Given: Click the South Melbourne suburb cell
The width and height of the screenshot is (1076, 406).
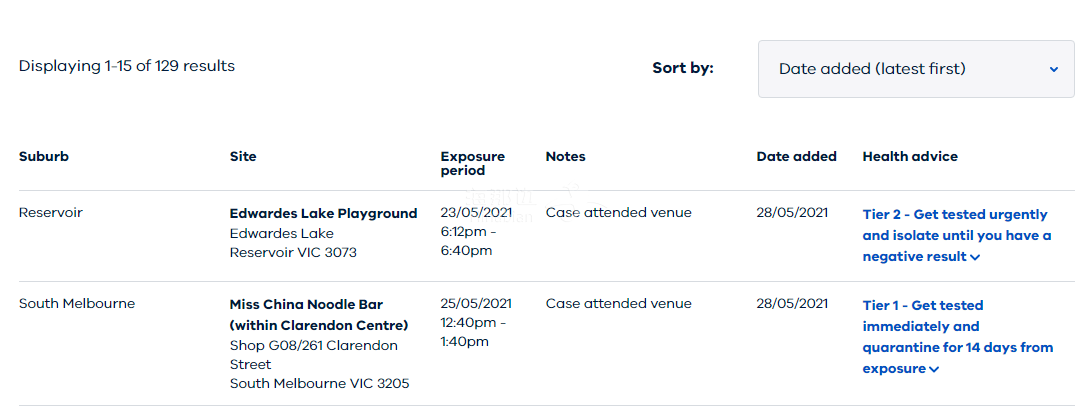Looking at the screenshot, I should 77,303.
